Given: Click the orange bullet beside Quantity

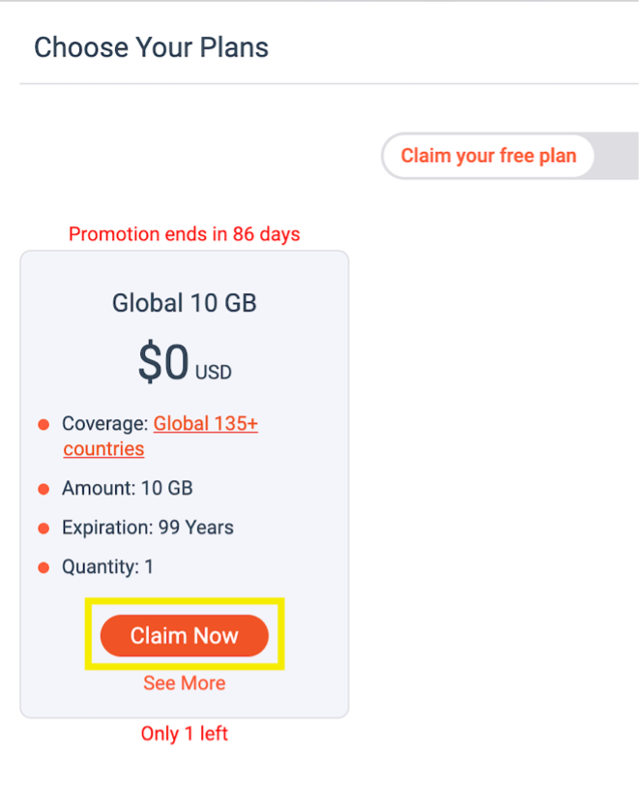Looking at the screenshot, I should (x=44, y=568).
